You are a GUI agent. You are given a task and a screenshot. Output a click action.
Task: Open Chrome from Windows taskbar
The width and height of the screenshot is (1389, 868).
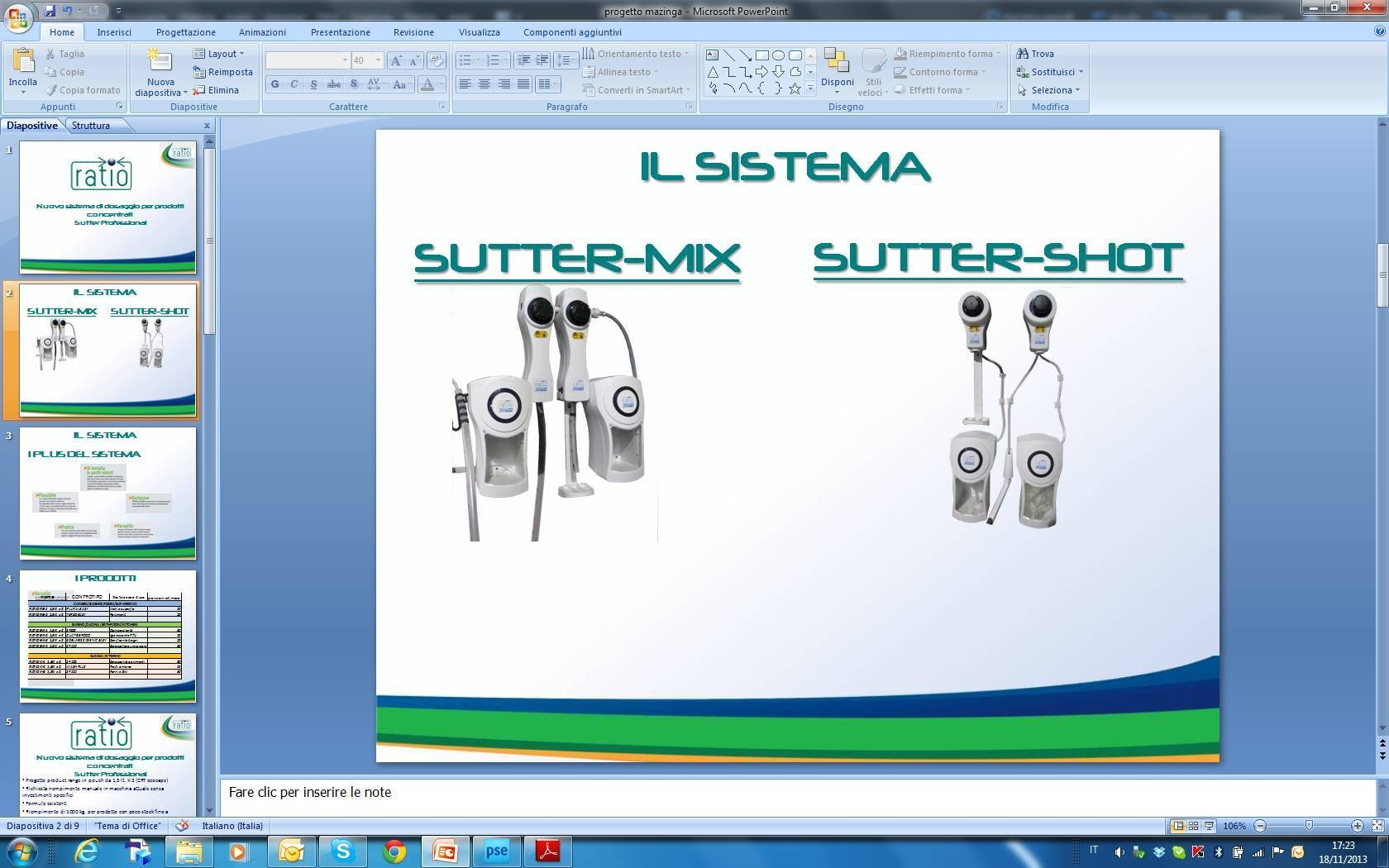394,851
